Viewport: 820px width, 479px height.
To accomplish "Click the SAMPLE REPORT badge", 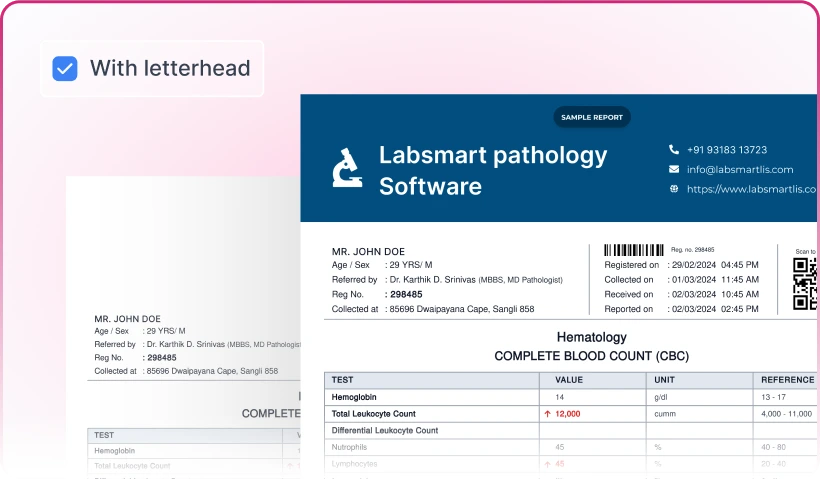I will pos(591,117).
